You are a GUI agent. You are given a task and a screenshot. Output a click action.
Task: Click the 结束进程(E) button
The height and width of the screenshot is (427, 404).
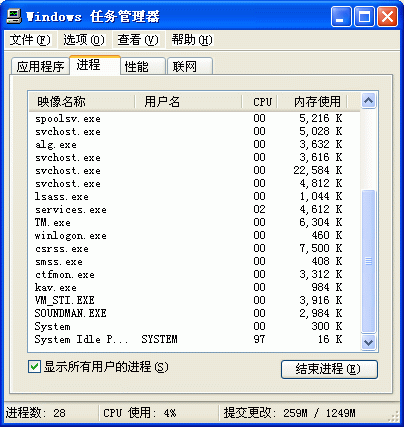coord(329,369)
